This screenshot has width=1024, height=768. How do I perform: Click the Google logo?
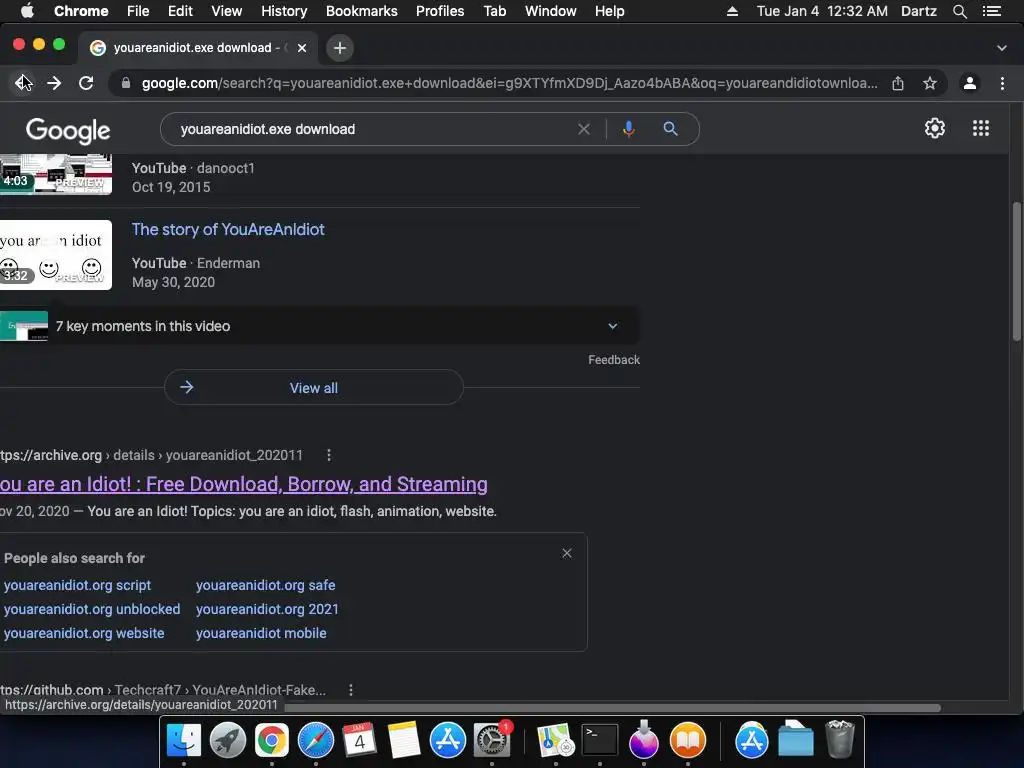coord(68,131)
